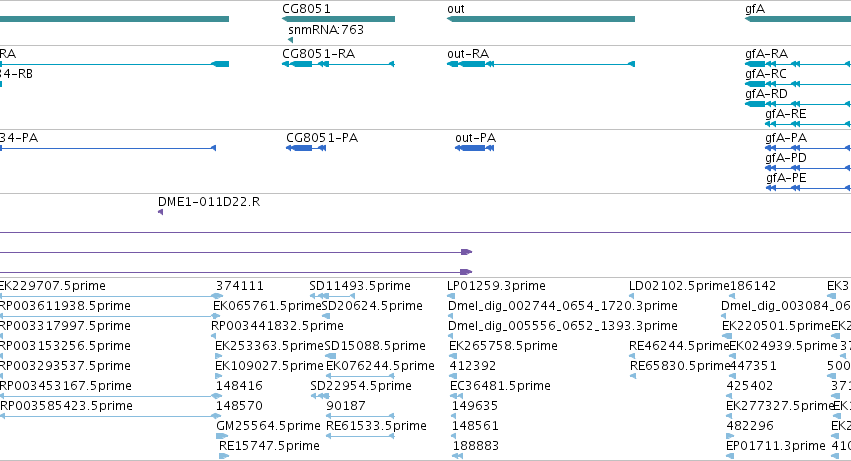Click the gfA-RA transcript label
The height and width of the screenshot is (461, 851).
pos(766,54)
